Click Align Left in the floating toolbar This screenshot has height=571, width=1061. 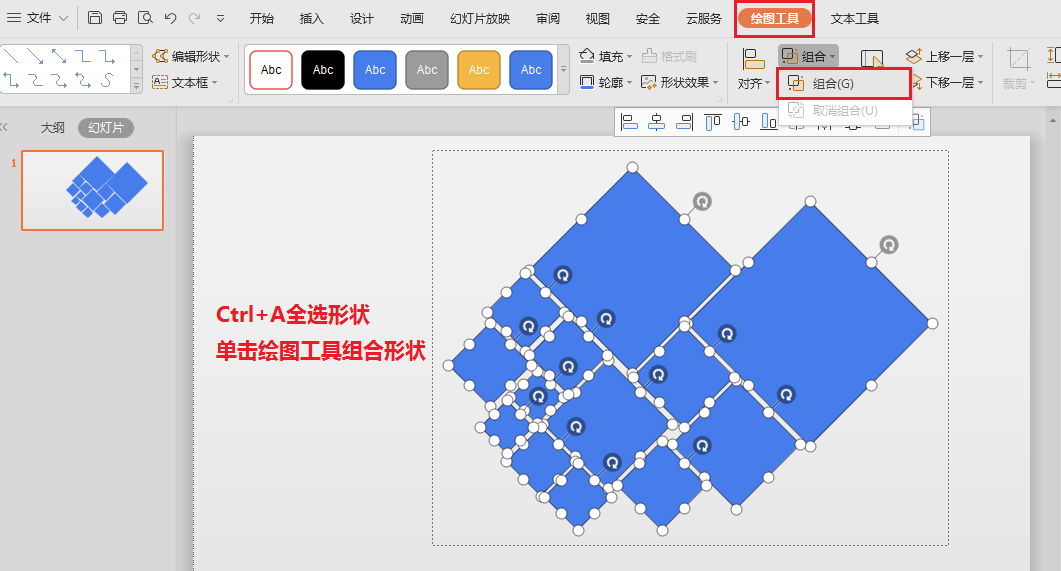tap(629, 122)
